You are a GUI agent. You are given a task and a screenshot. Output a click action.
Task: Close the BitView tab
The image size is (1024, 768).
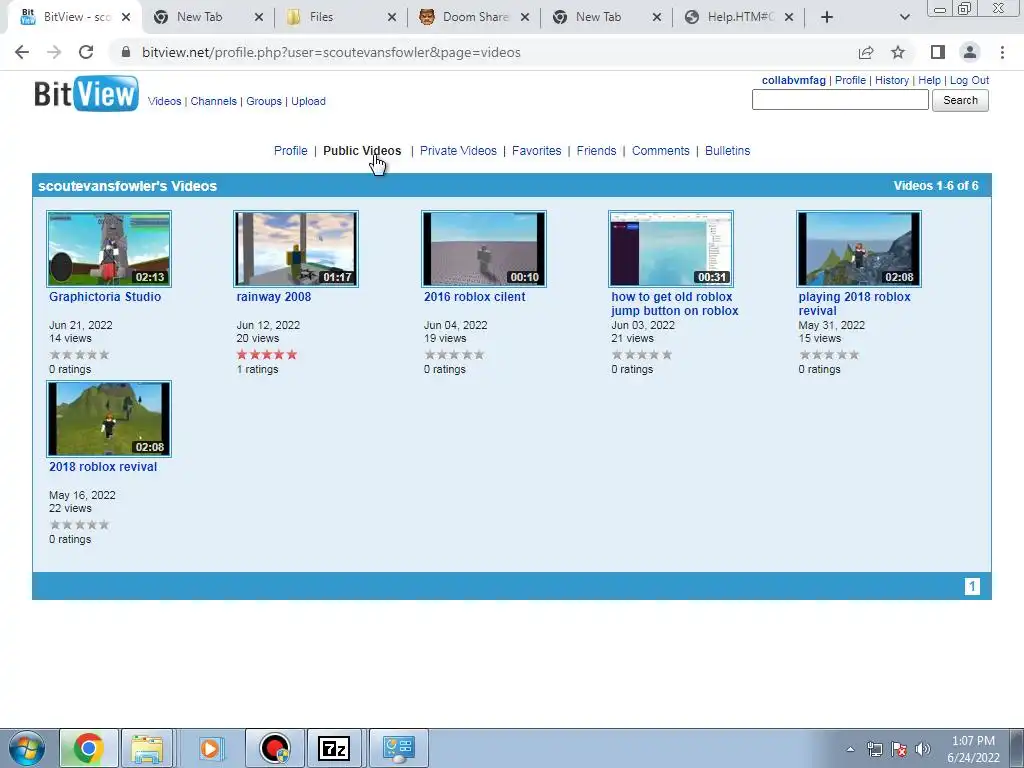point(126,18)
